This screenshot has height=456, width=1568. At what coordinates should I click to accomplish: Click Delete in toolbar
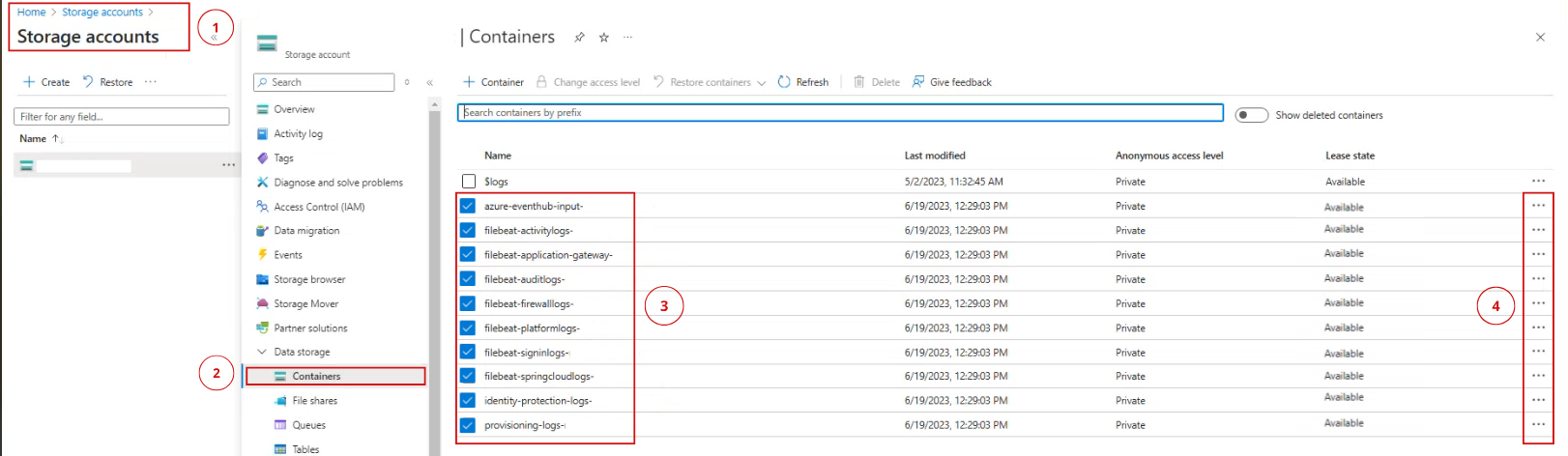(x=877, y=82)
